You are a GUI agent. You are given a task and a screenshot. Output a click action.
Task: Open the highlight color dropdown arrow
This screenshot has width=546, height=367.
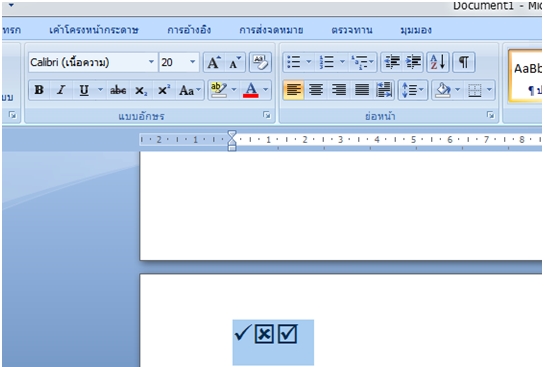234,90
